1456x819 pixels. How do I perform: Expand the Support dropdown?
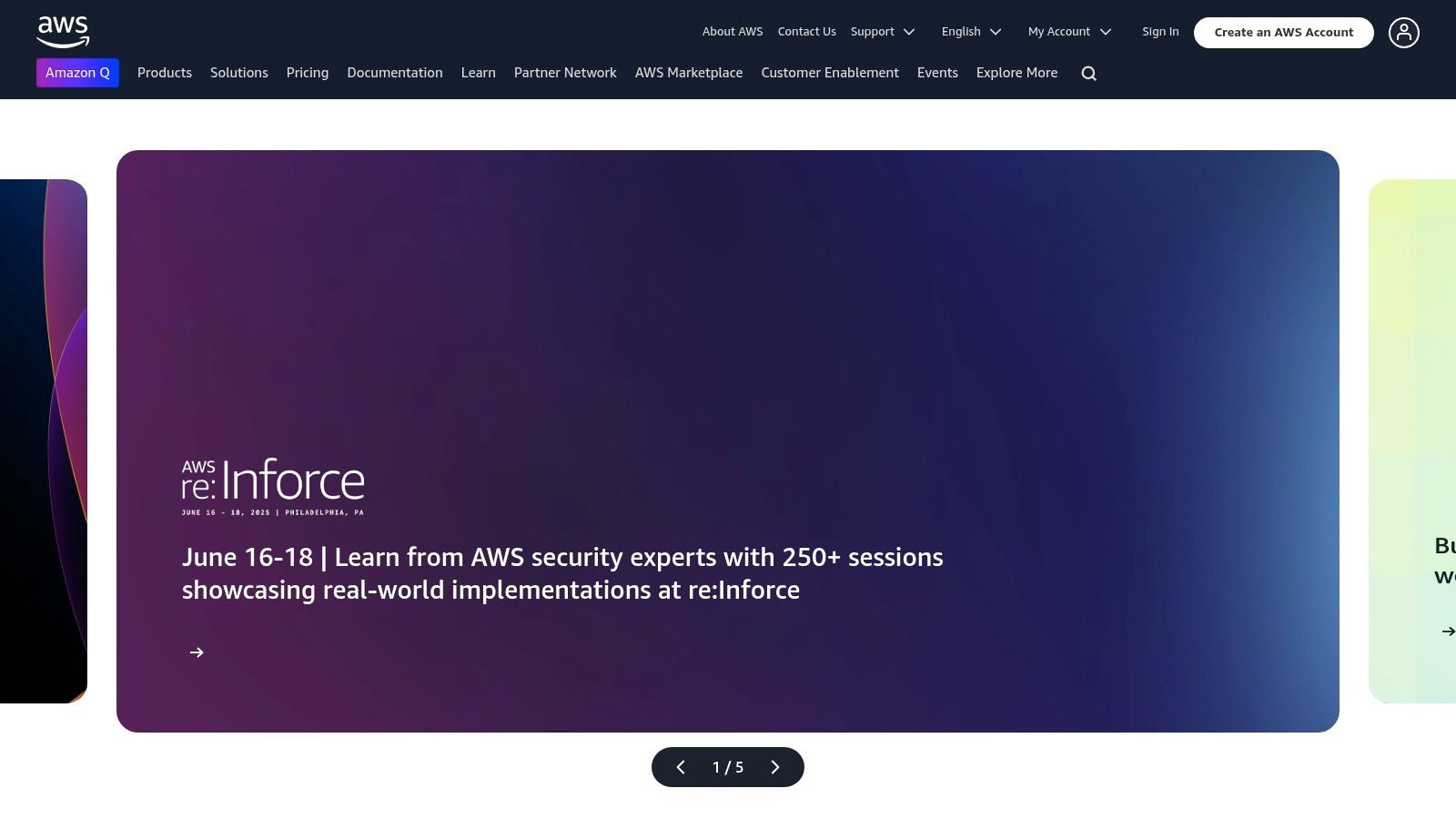pos(883,32)
